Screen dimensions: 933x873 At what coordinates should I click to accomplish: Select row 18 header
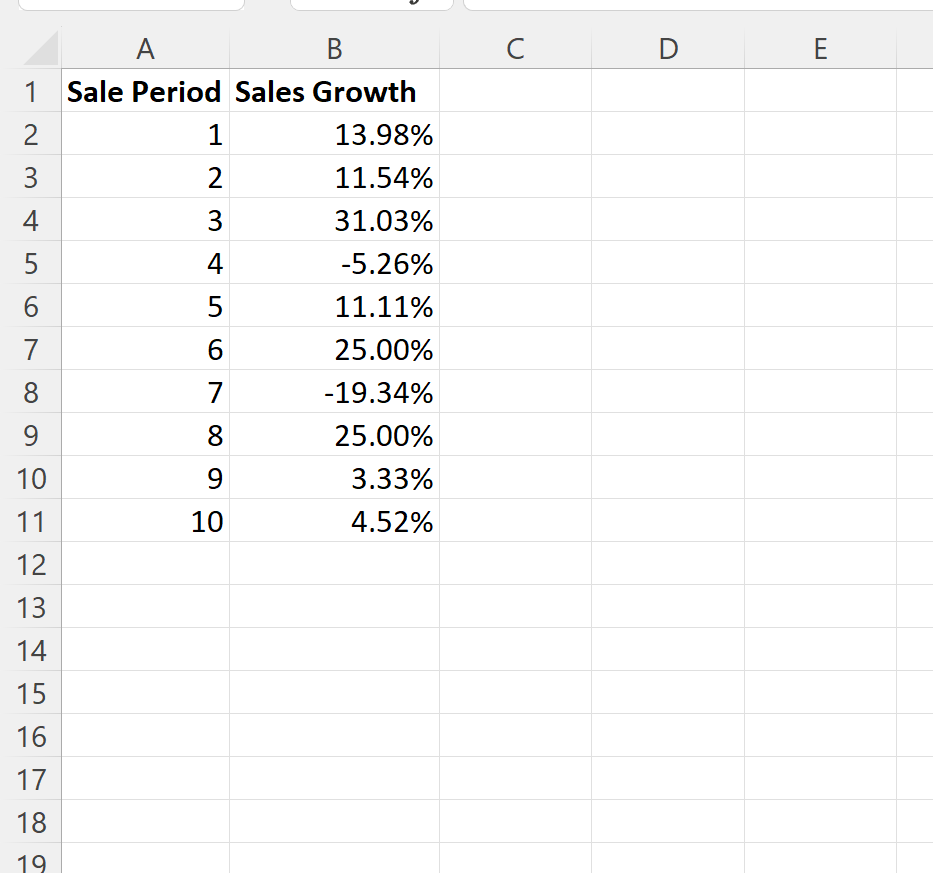[x=31, y=822]
